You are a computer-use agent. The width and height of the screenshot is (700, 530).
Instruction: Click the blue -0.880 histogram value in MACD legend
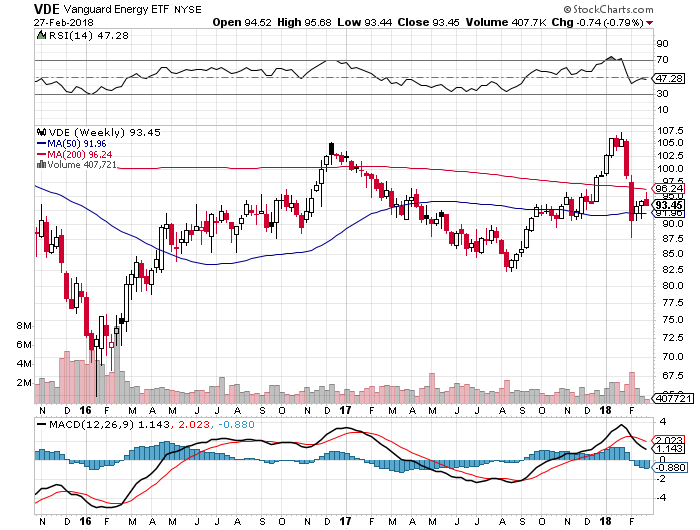click(236, 424)
